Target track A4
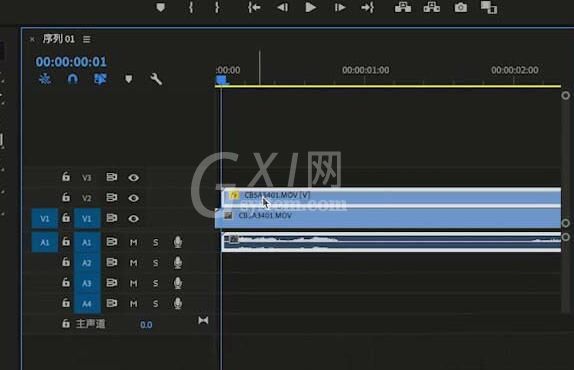The width and height of the screenshot is (574, 370). (87, 304)
